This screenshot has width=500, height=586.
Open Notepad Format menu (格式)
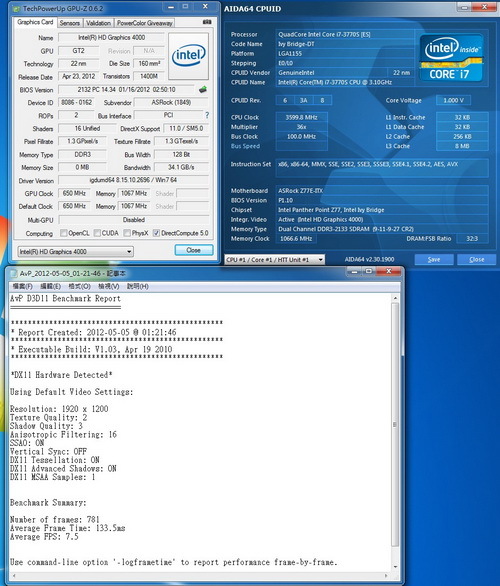[79, 286]
